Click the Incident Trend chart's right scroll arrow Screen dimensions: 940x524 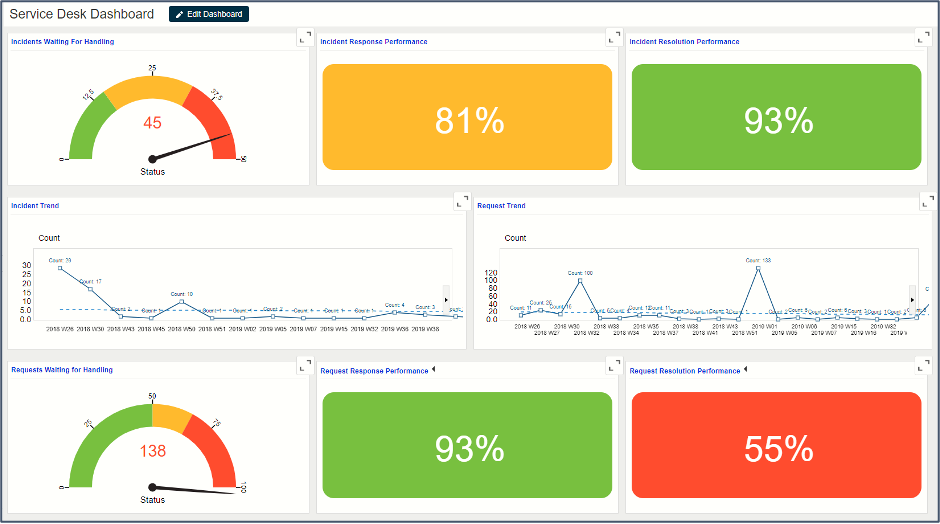(x=446, y=299)
